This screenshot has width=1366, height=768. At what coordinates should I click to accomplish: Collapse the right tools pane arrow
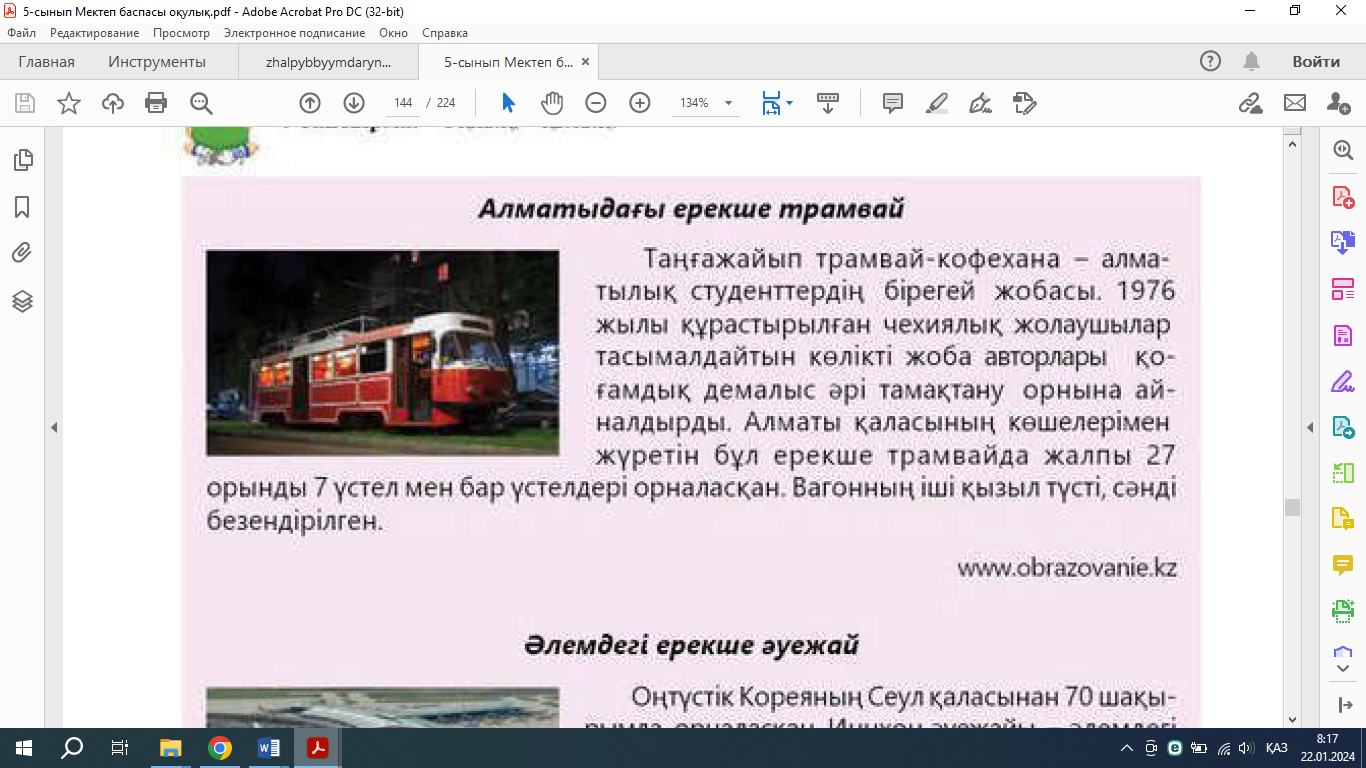click(1310, 428)
